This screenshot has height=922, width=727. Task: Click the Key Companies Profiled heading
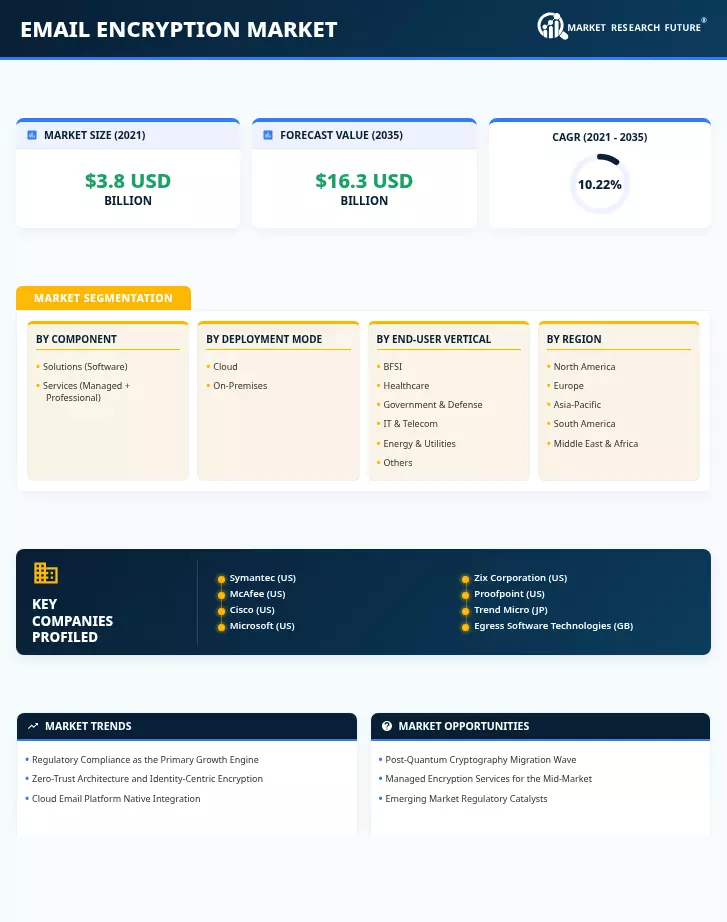(x=72, y=620)
